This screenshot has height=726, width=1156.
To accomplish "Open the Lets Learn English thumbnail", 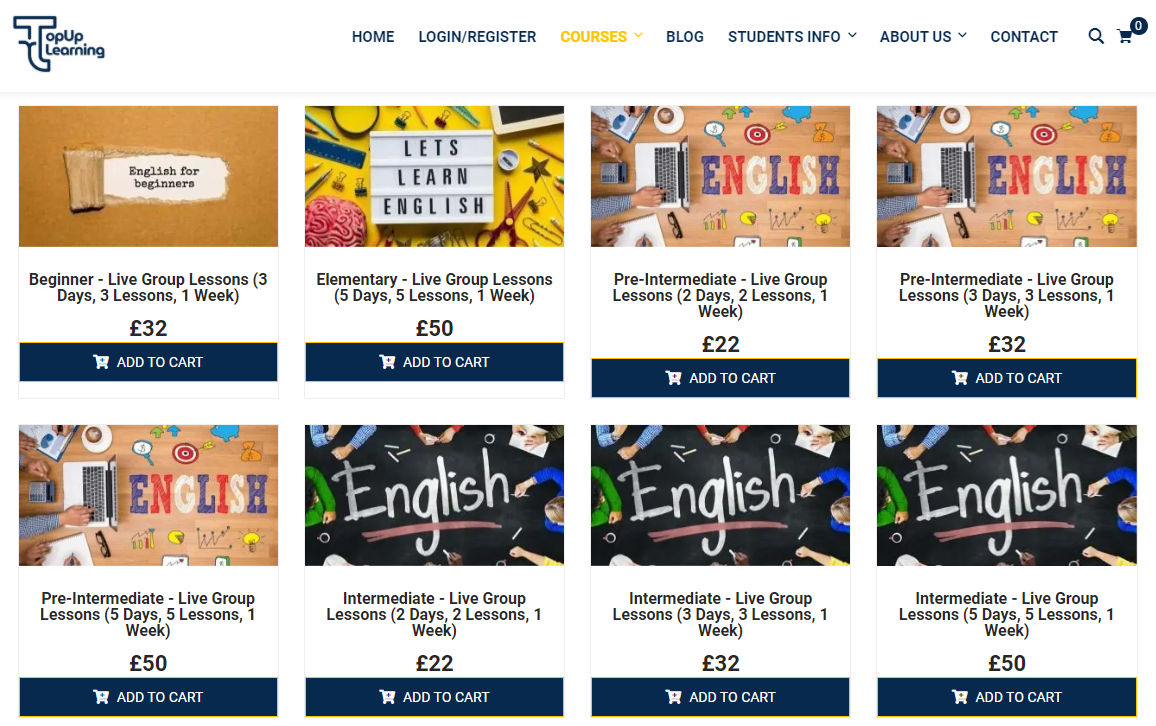I will point(434,176).
